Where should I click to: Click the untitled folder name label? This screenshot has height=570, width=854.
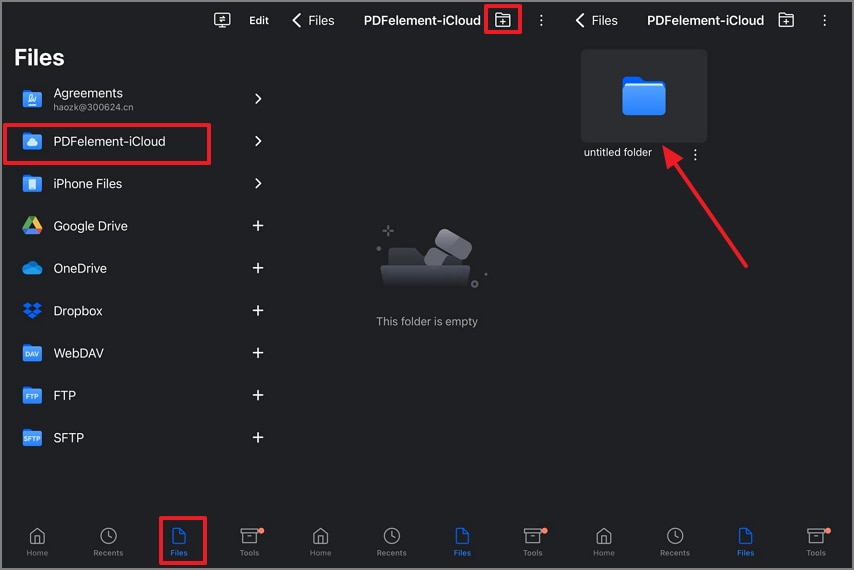pos(618,152)
